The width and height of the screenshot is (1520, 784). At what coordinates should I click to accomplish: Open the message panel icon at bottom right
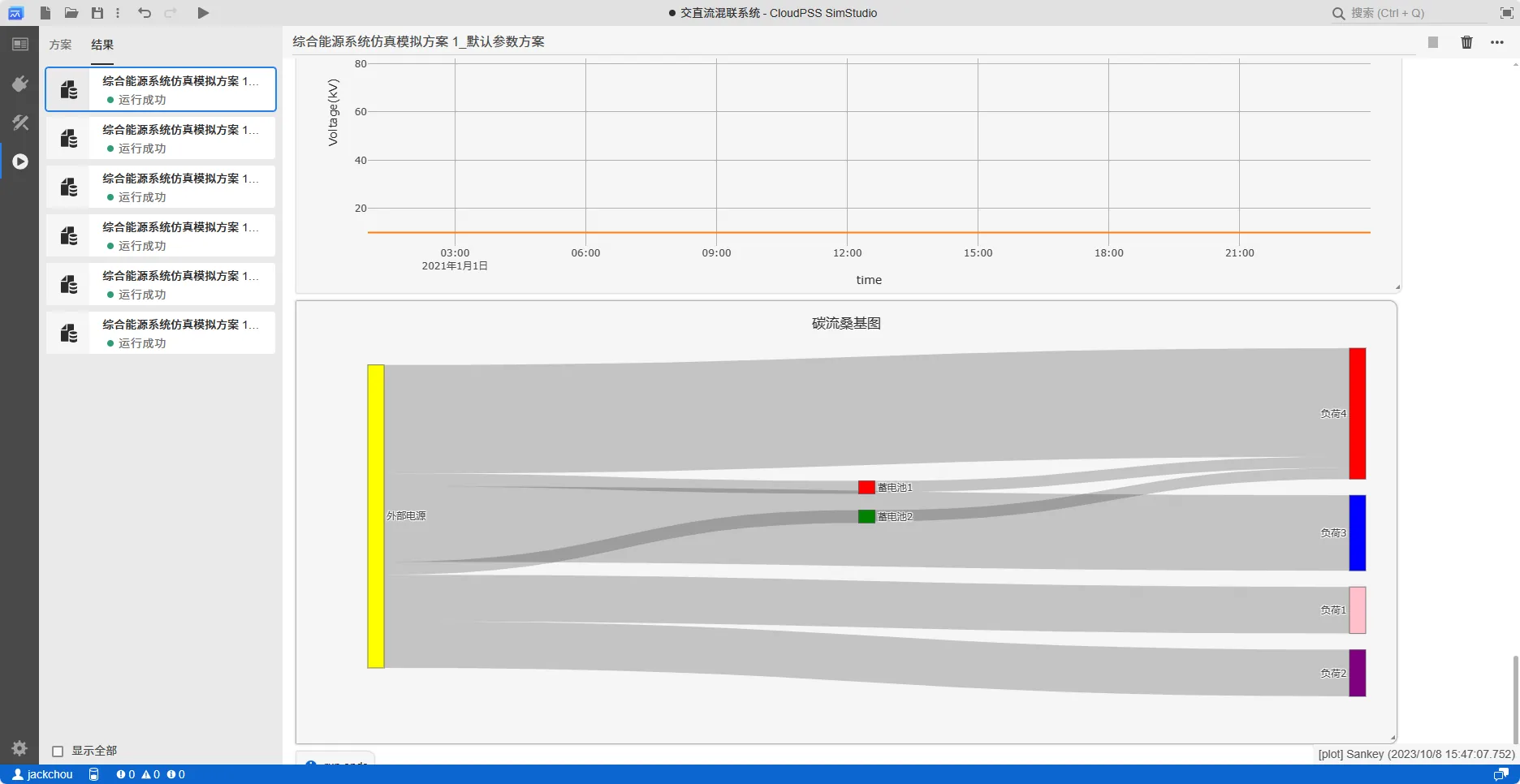coord(1501,774)
